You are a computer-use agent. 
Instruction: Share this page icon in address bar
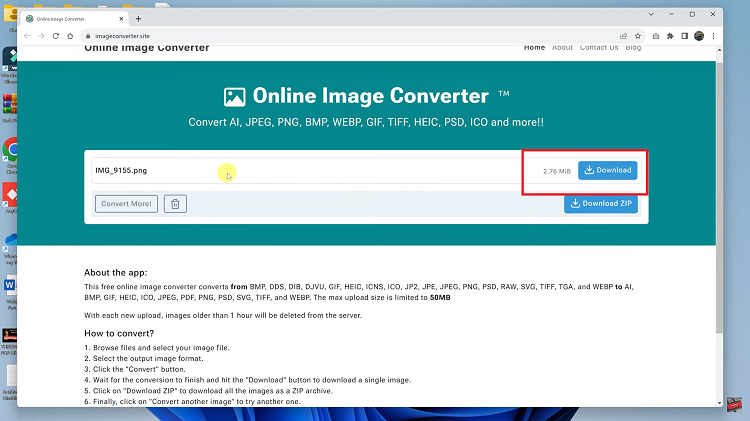[x=623, y=36]
